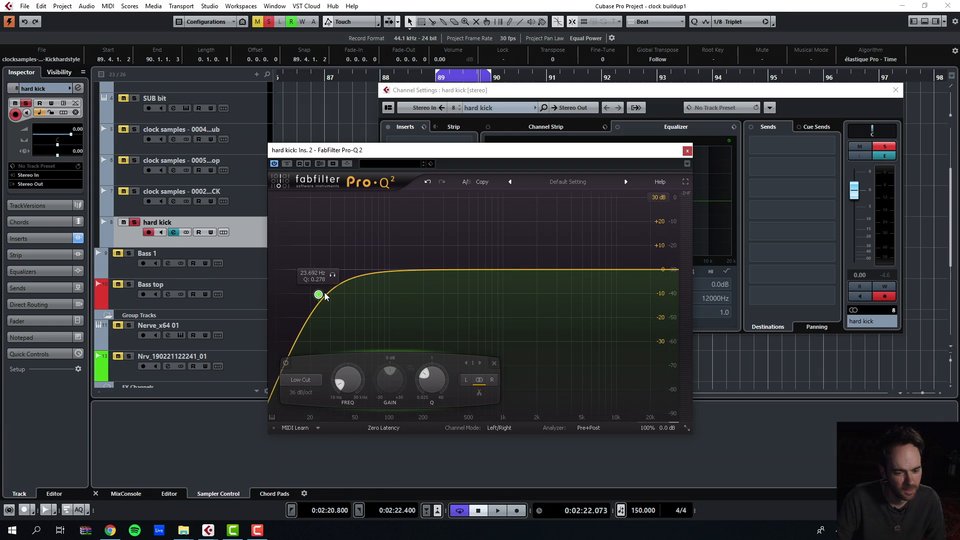Viewport: 960px width, 540px height.
Task: Click the band solo headphones icon
Action: pyautogui.click(x=332, y=274)
